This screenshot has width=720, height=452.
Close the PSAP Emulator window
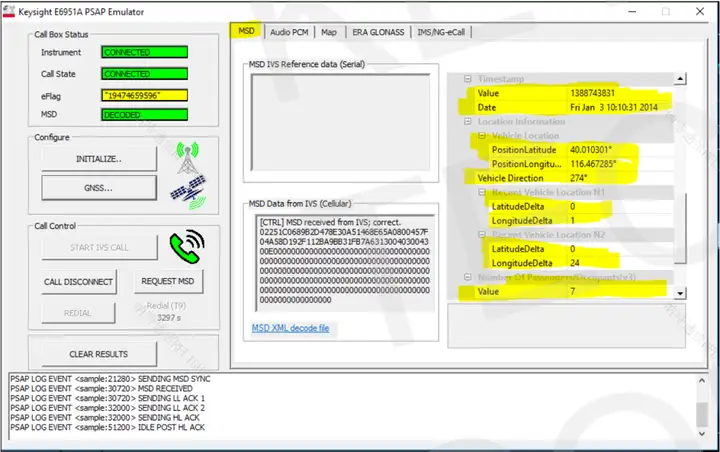pos(700,11)
